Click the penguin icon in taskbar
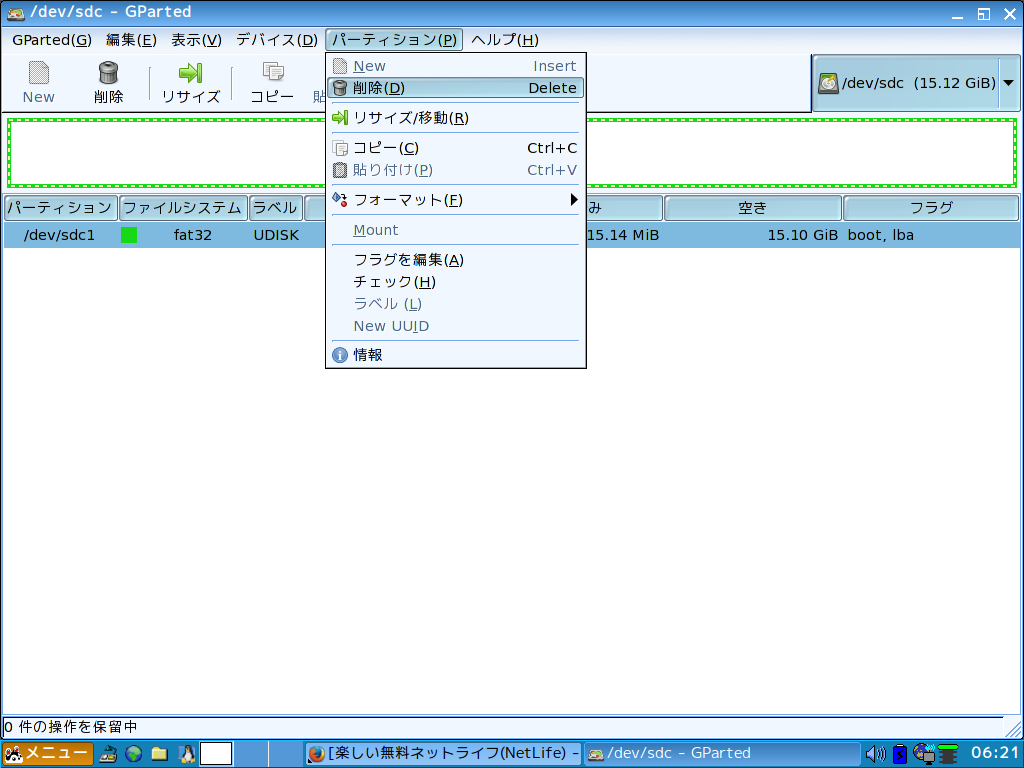This screenshot has height=768, width=1024. [x=187, y=754]
